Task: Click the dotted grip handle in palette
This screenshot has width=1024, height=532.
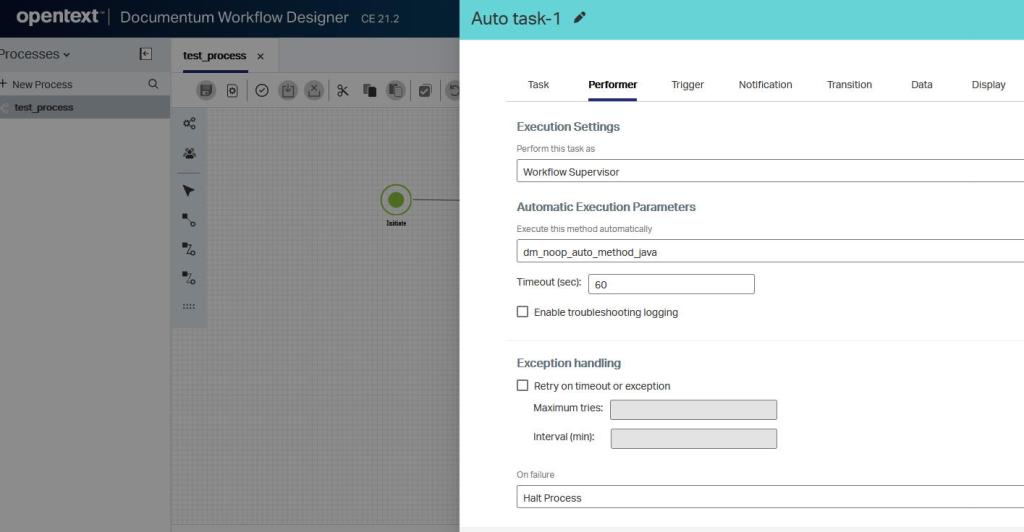Action: coord(189,306)
